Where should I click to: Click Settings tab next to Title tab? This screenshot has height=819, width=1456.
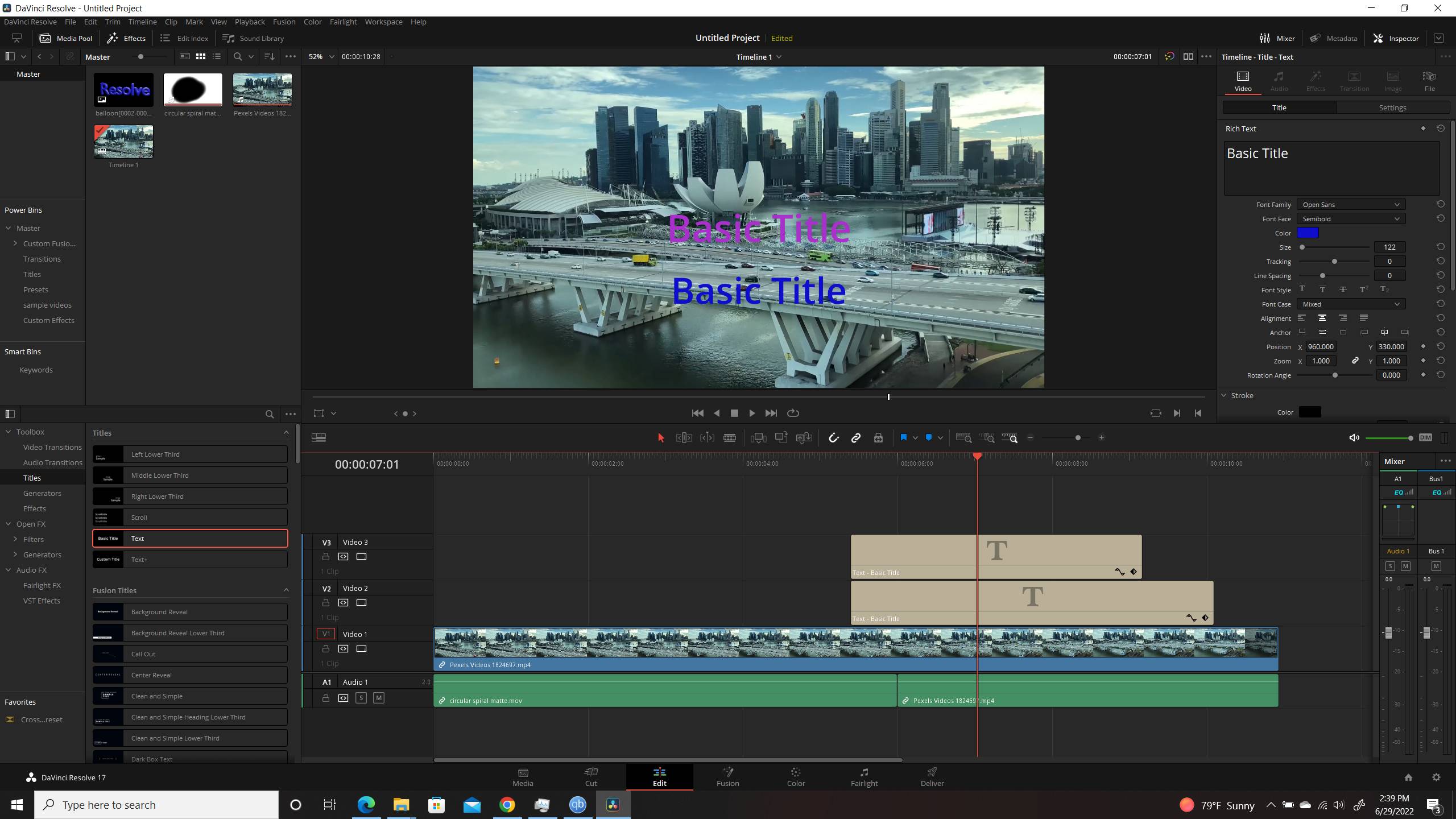tap(1392, 108)
